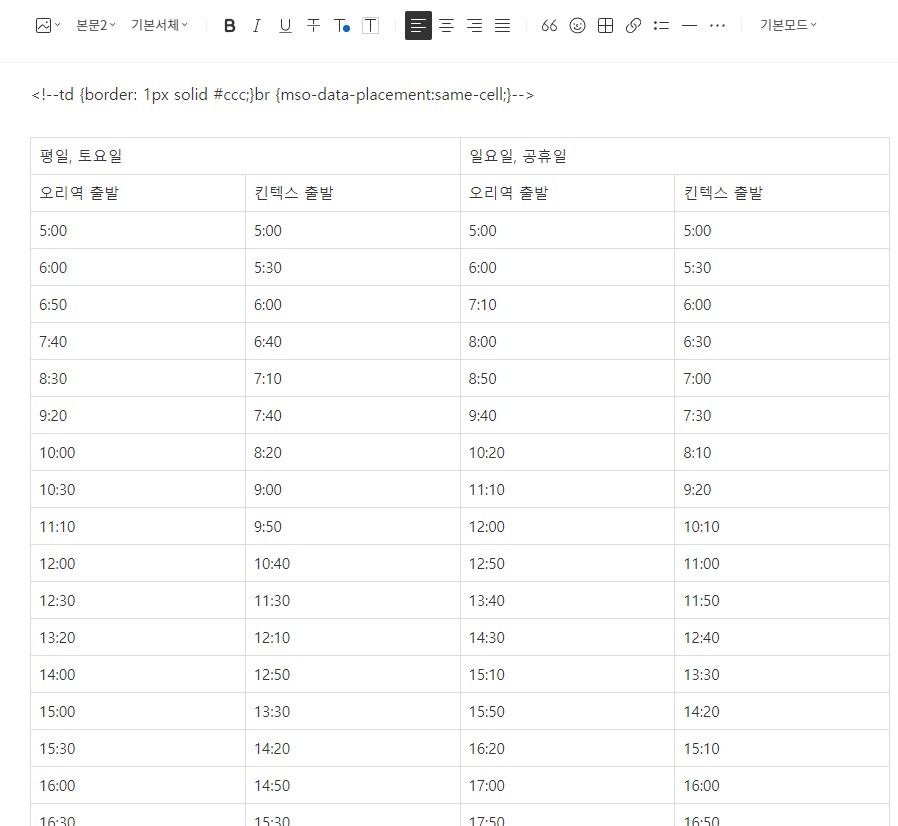Insert a hyperlink
This screenshot has height=826, width=898.
(x=633, y=26)
